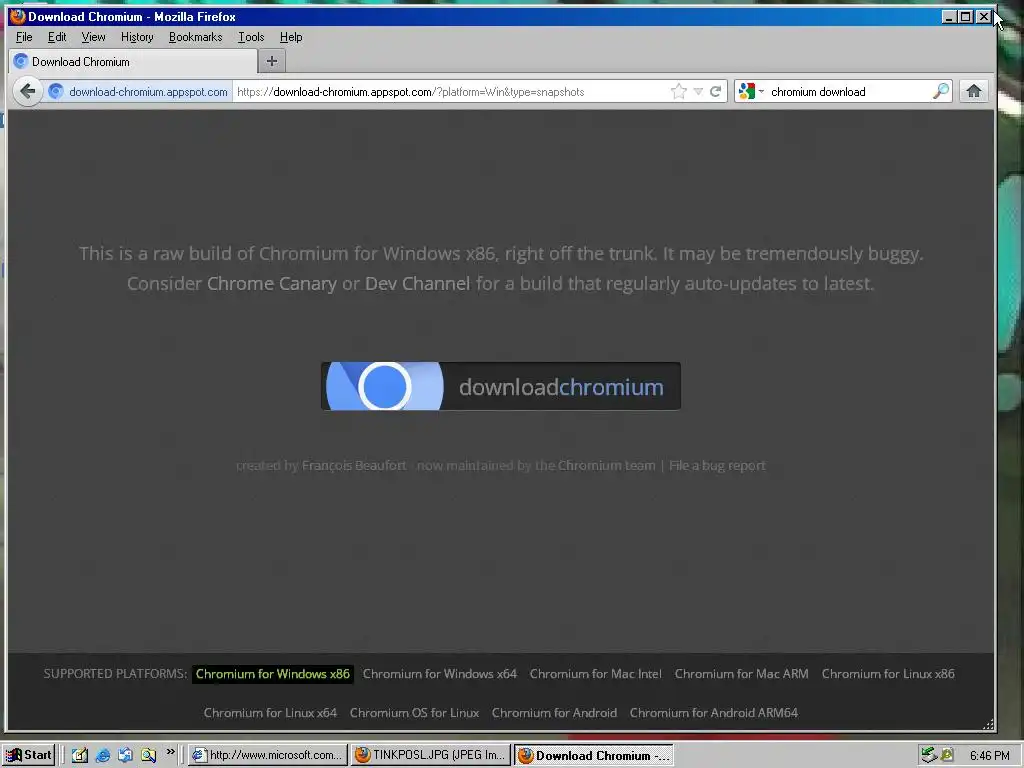Expand the URL history dropdown arrow
This screenshot has height=768, width=1024.
point(698,91)
